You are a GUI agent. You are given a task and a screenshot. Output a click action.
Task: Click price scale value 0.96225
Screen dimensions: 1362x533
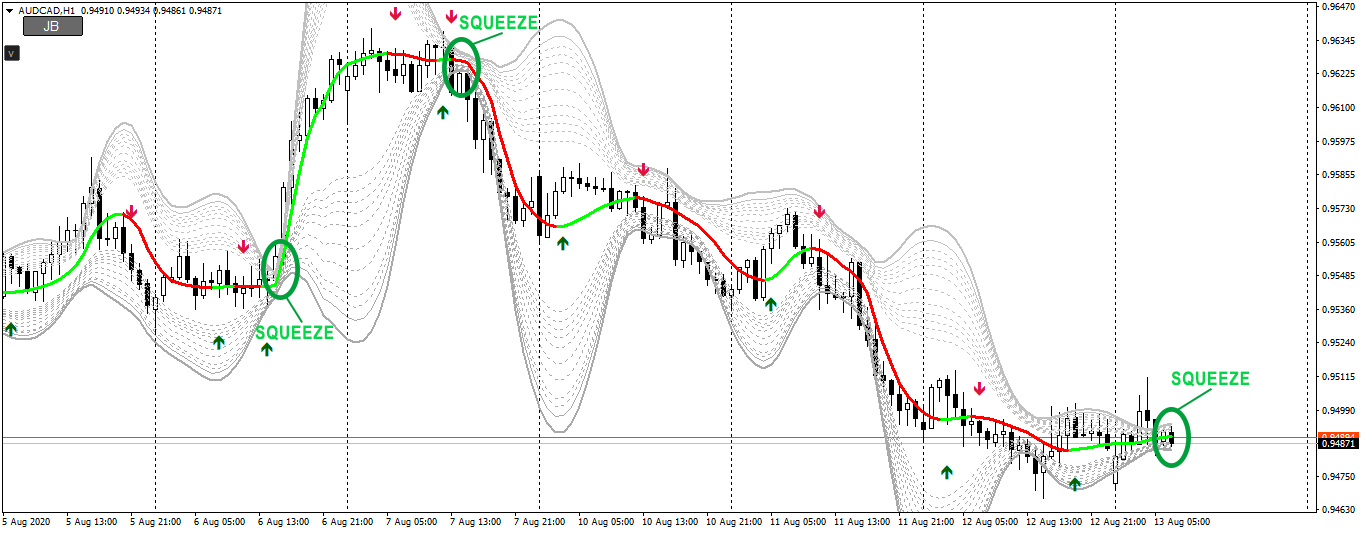point(1338,74)
